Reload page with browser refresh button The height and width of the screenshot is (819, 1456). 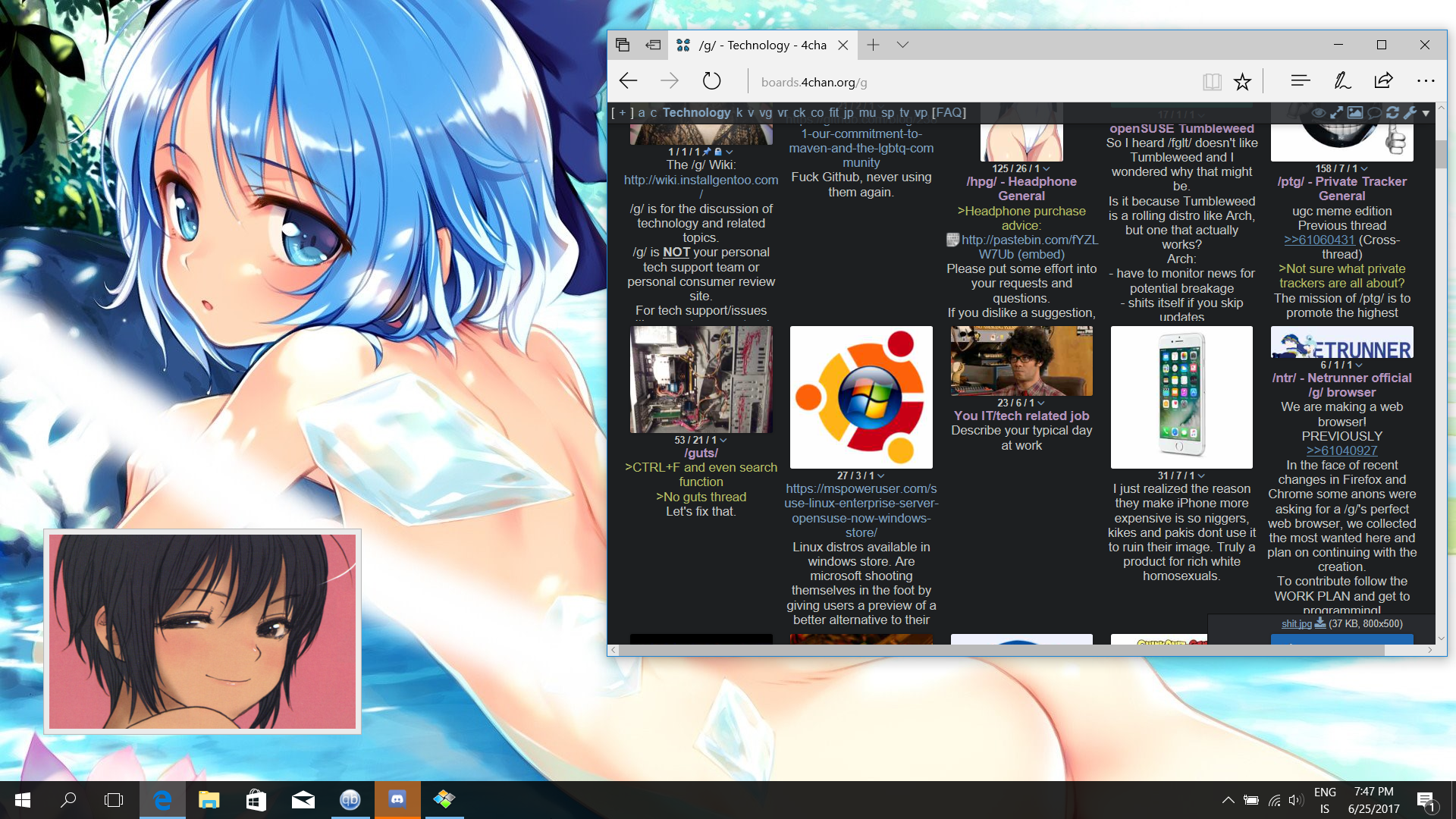click(711, 81)
